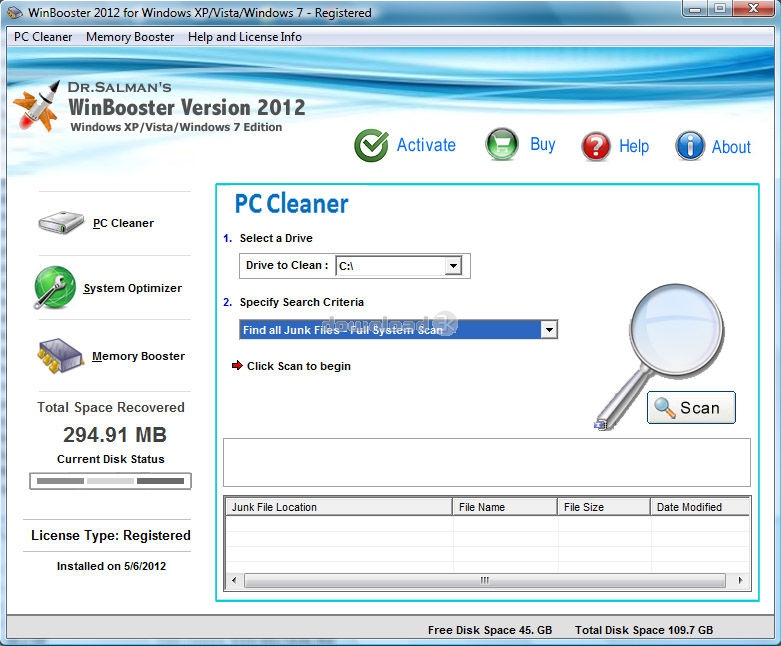Image resolution: width=781 pixels, height=646 pixels.
Task: Click the shopping cart Buy icon
Action: pos(502,144)
